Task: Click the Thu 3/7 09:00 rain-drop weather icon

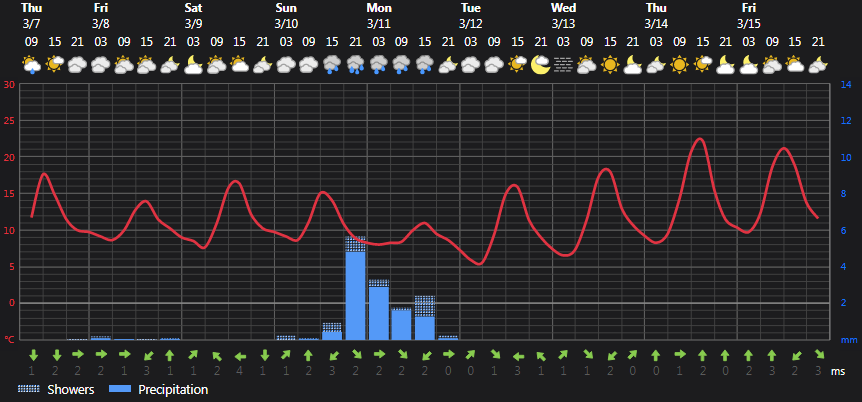Action: pyautogui.click(x=32, y=65)
